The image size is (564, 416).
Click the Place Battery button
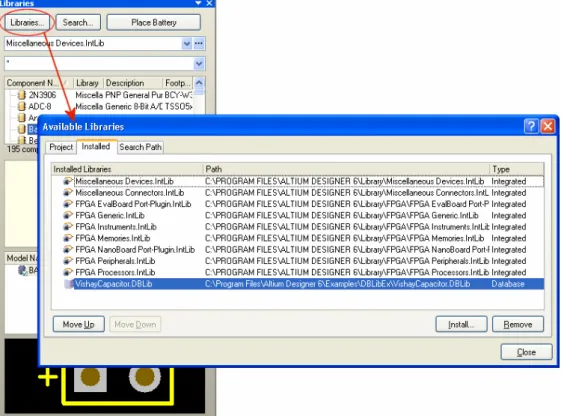(x=154, y=22)
